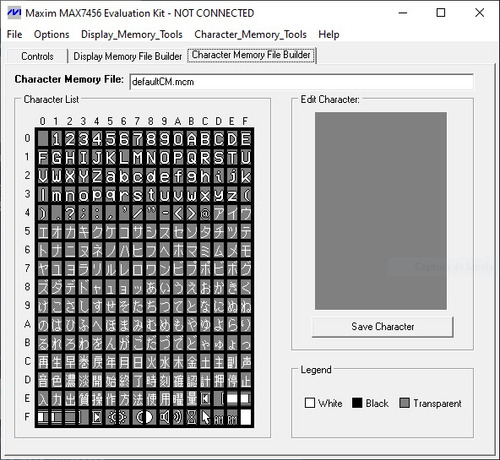Select the kanji 入 character in row E
Viewport: 500px width, 460px height.
tap(43, 398)
